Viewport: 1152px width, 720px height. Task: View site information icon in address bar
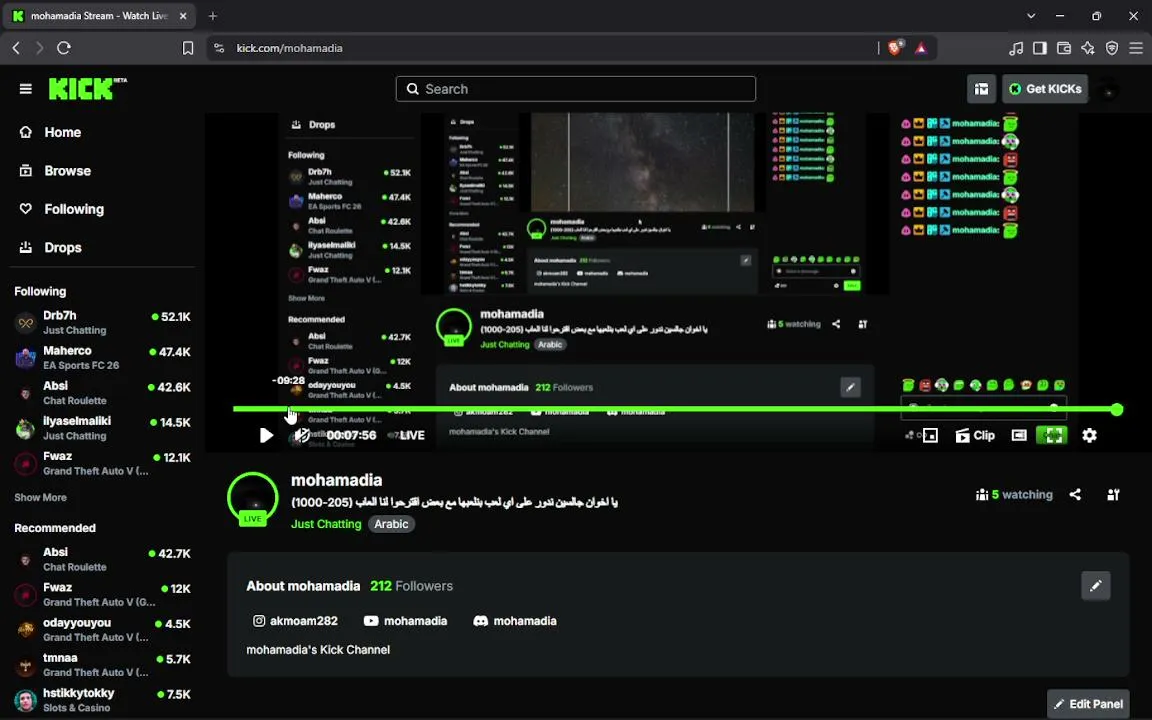(x=219, y=48)
